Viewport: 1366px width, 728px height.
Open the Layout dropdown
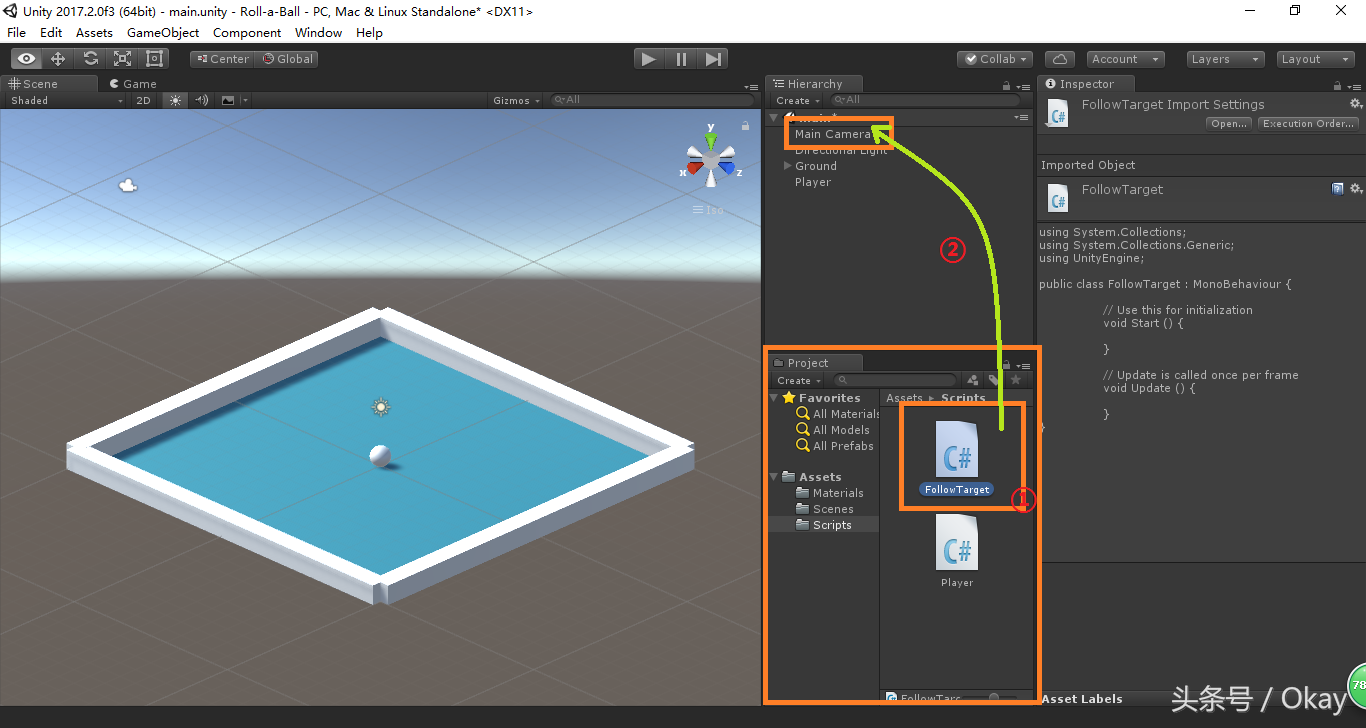click(1315, 59)
